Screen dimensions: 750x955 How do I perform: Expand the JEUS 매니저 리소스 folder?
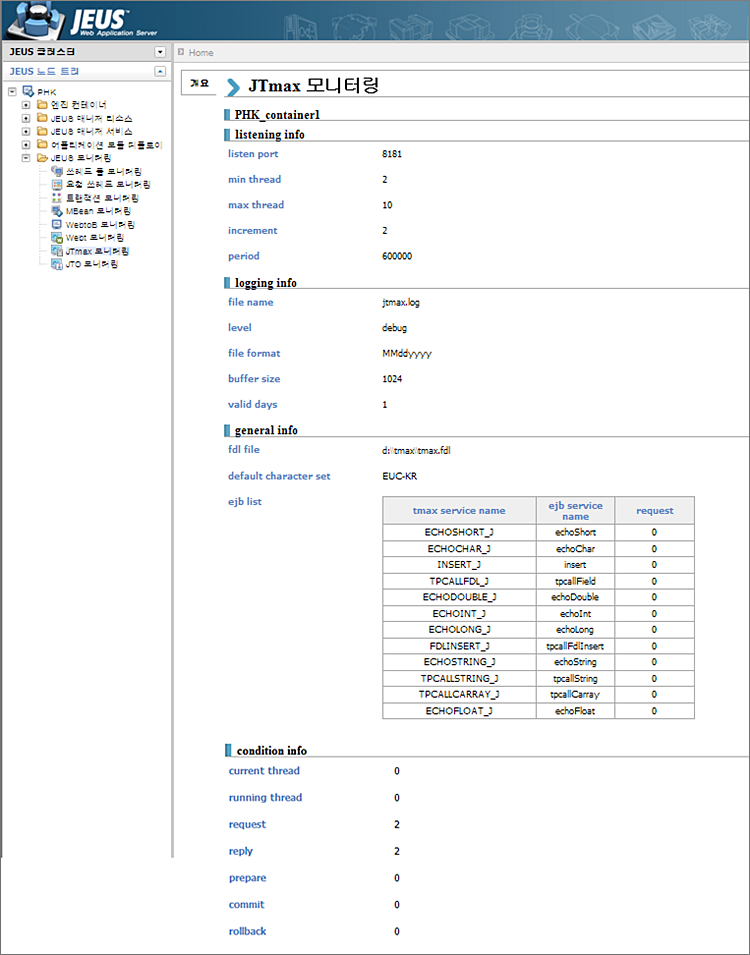[26, 118]
